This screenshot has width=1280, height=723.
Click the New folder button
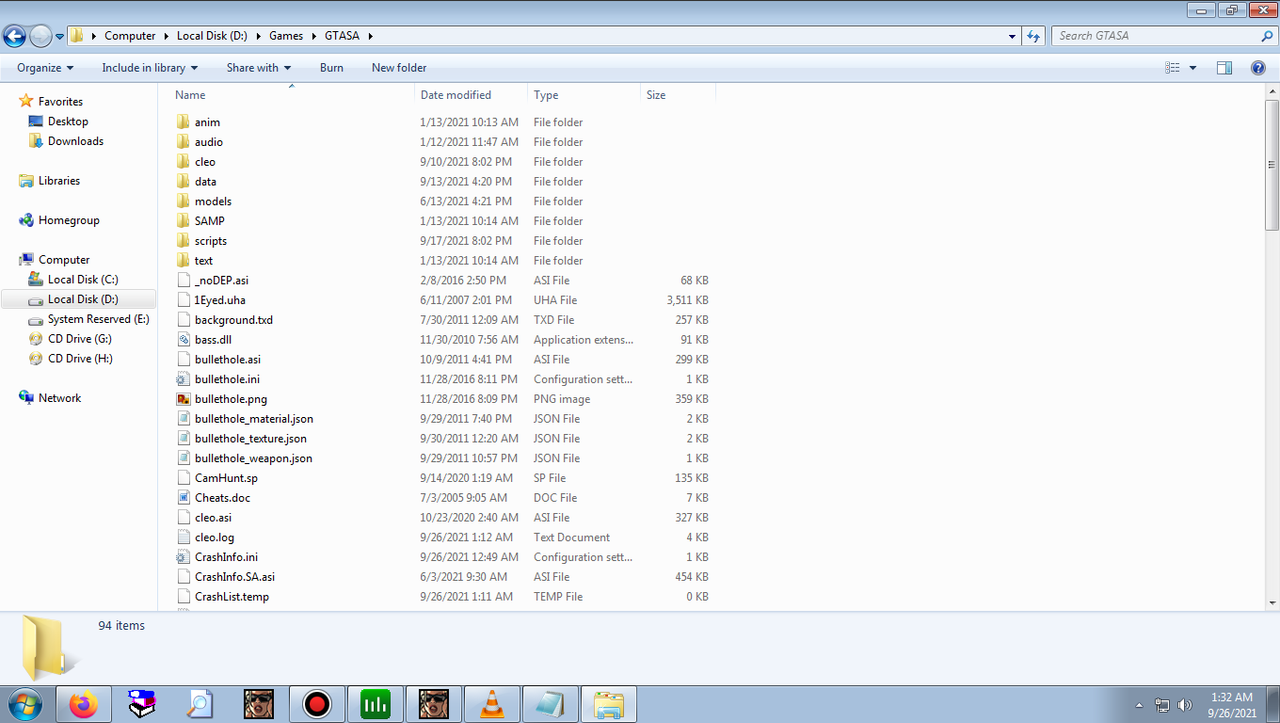coord(399,68)
